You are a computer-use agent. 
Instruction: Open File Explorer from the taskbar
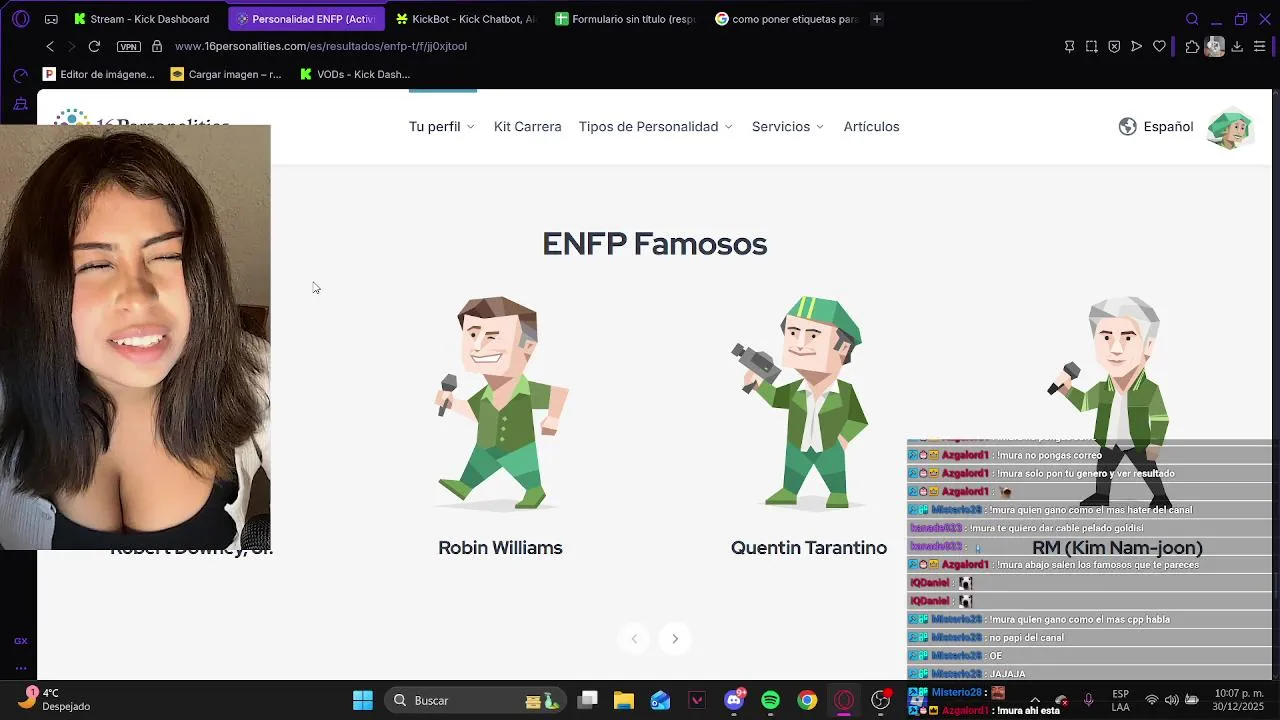click(x=624, y=700)
